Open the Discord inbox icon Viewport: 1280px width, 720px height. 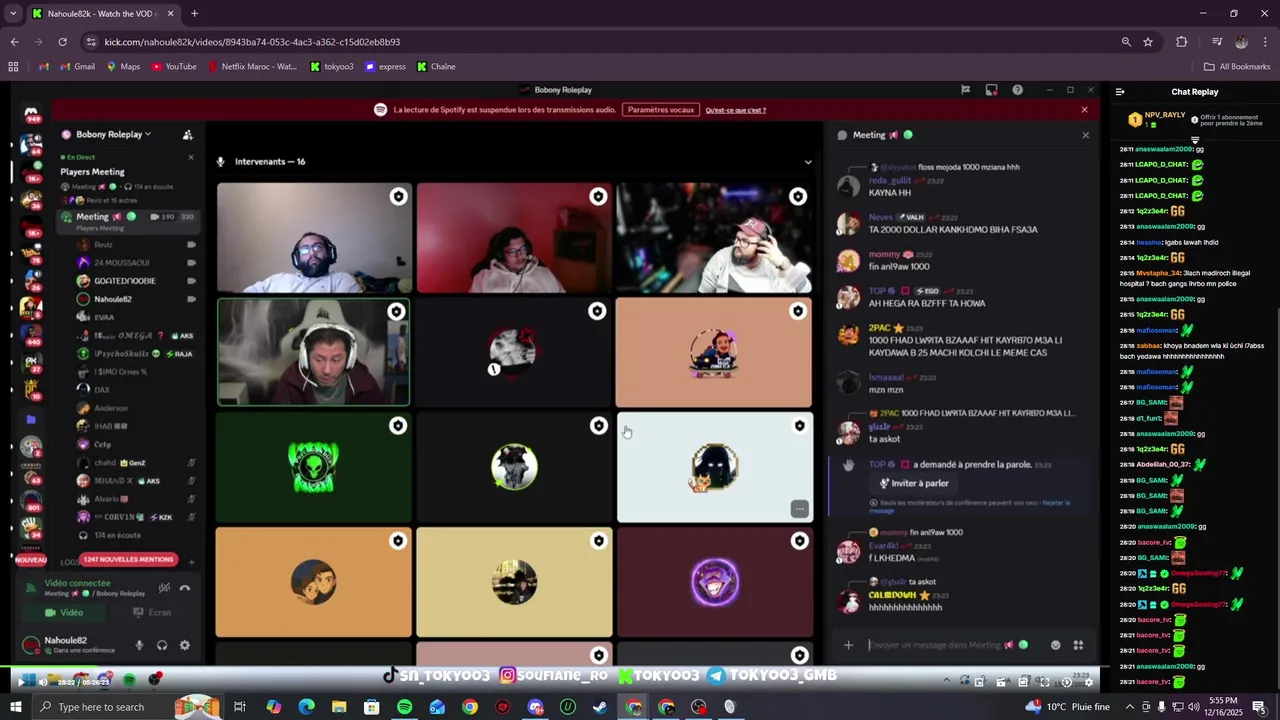(x=991, y=90)
